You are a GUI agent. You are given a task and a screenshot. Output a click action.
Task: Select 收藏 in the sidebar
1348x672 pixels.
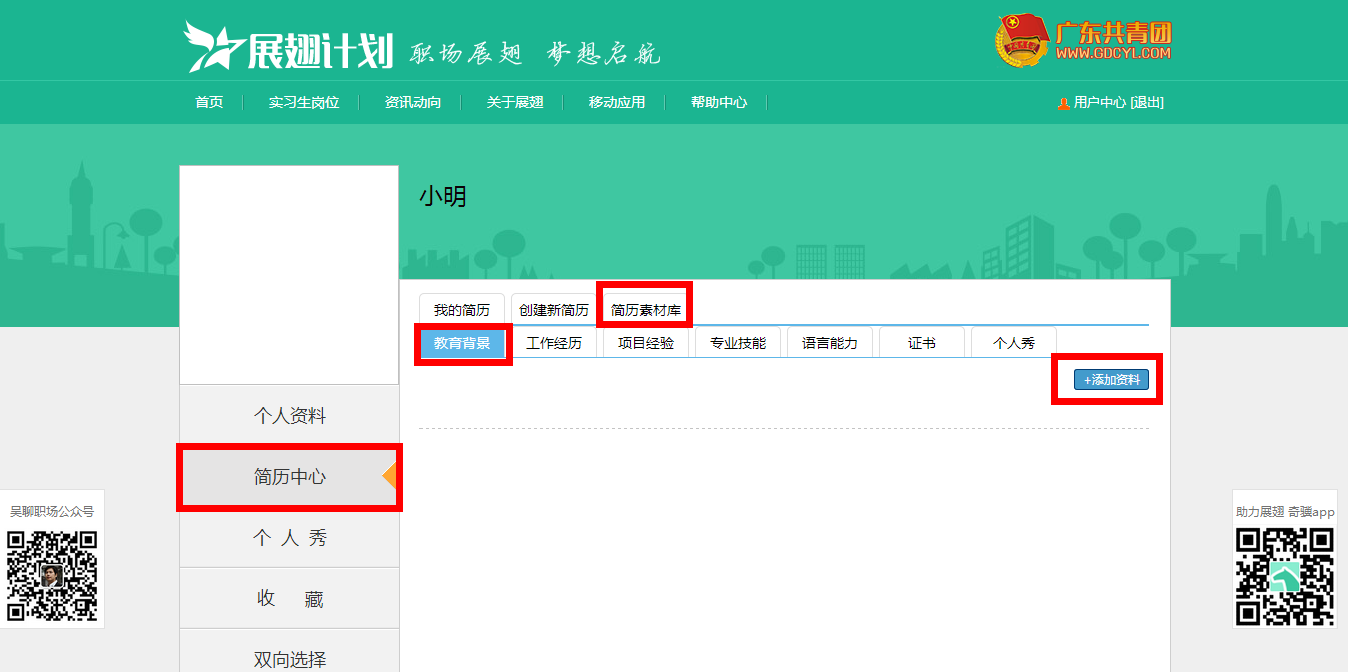pyautogui.click(x=290, y=599)
